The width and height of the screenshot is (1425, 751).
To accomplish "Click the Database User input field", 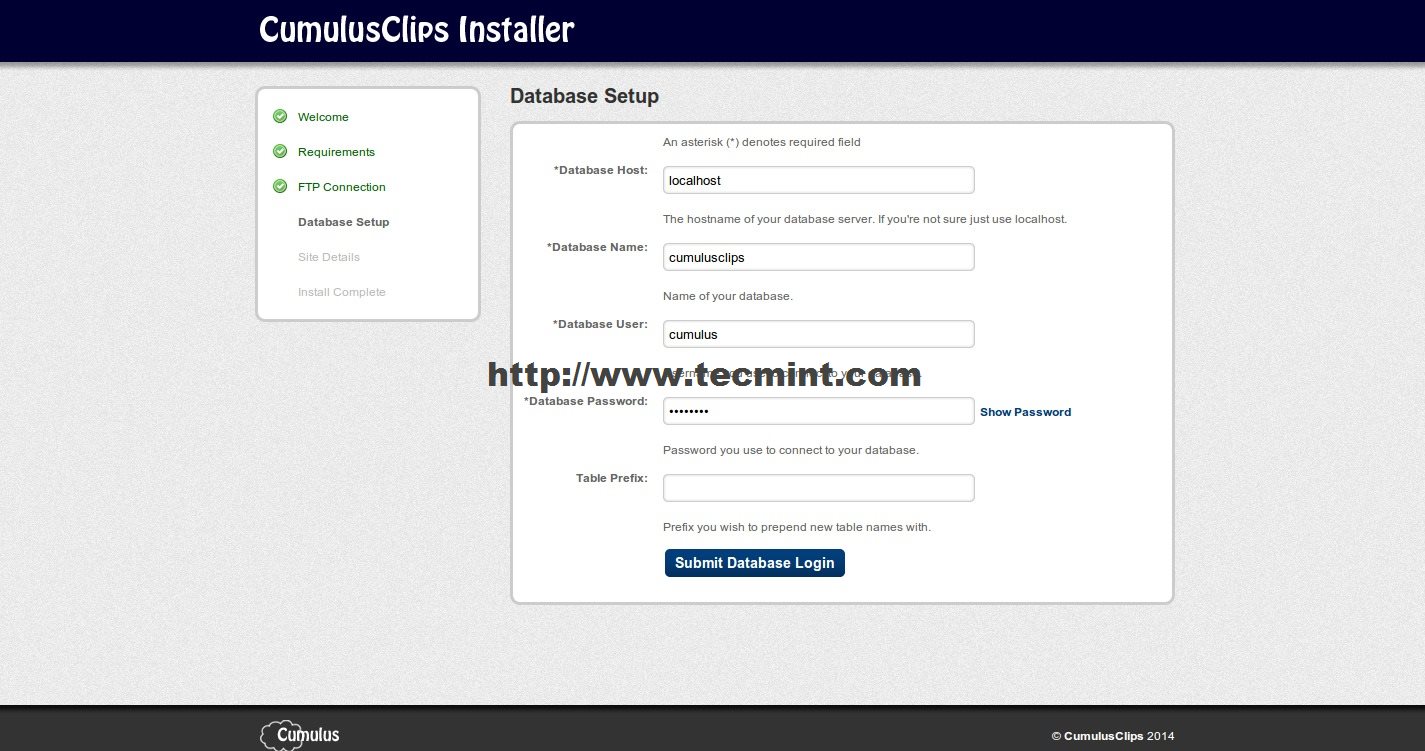I will pyautogui.click(x=818, y=334).
